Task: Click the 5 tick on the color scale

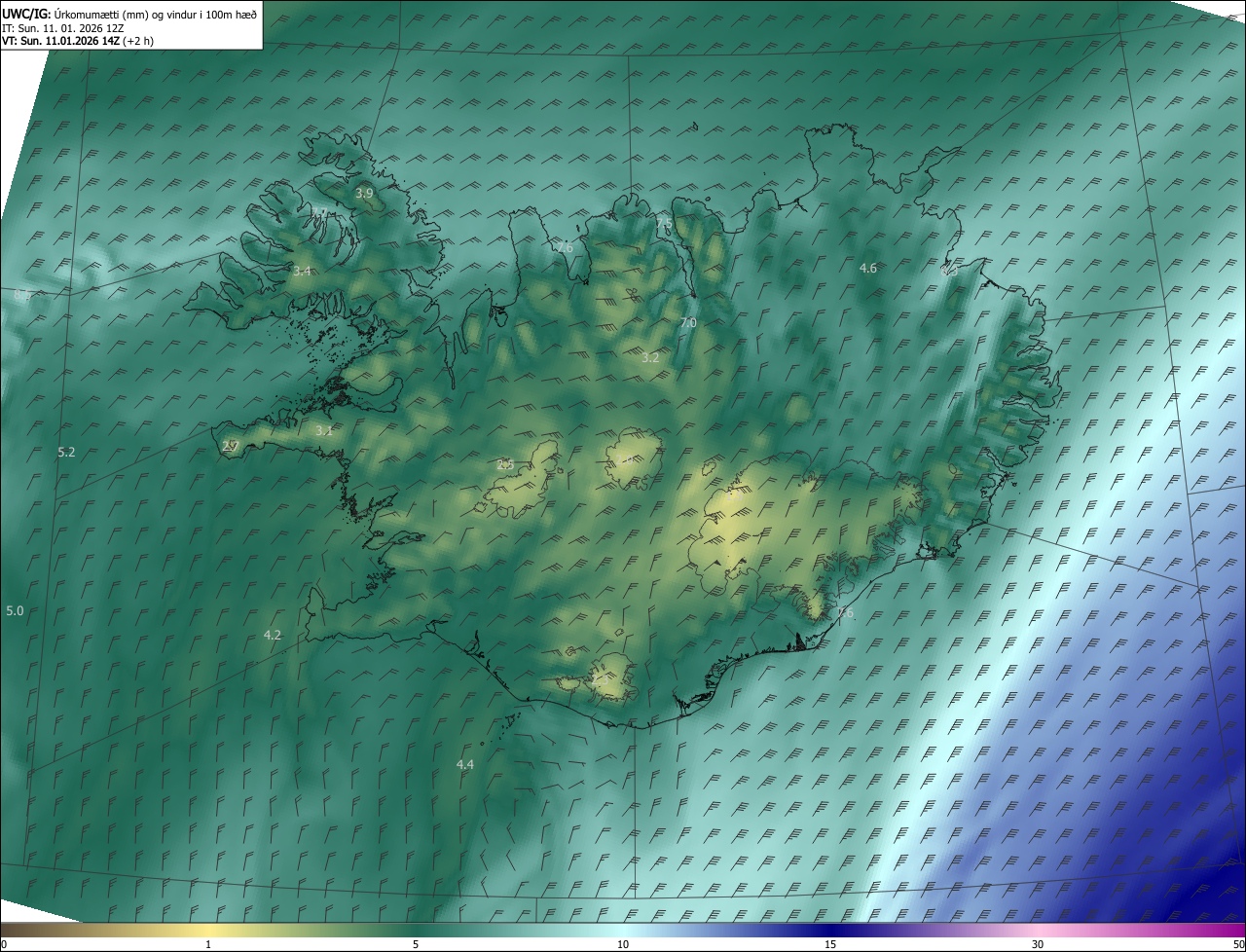Action: click(x=416, y=944)
